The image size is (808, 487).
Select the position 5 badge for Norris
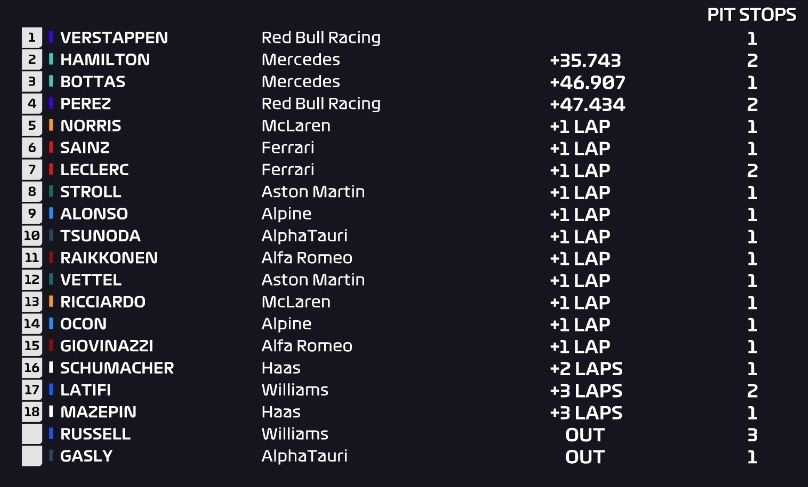click(32, 126)
